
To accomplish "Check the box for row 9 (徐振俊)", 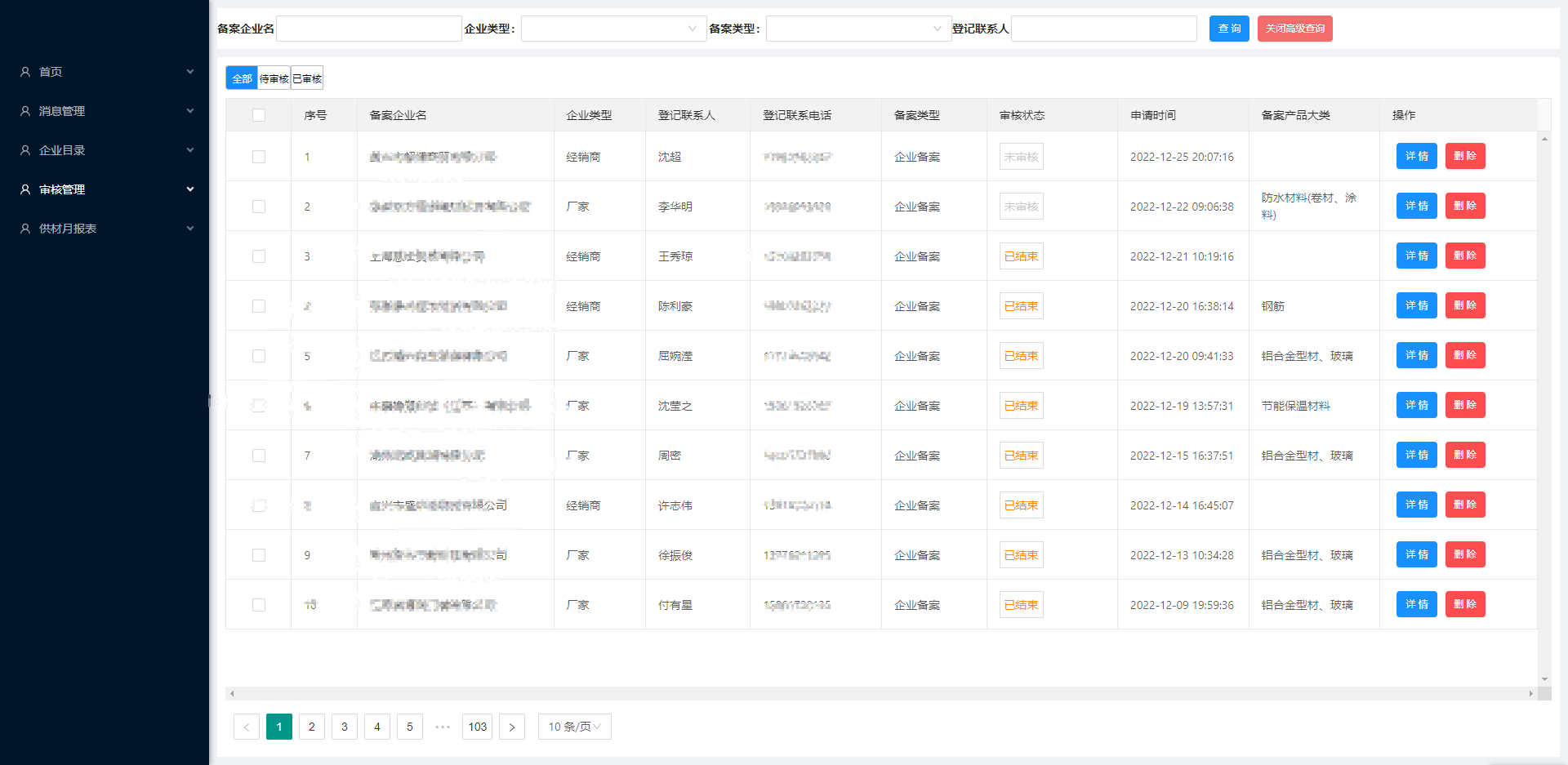I will click(259, 555).
